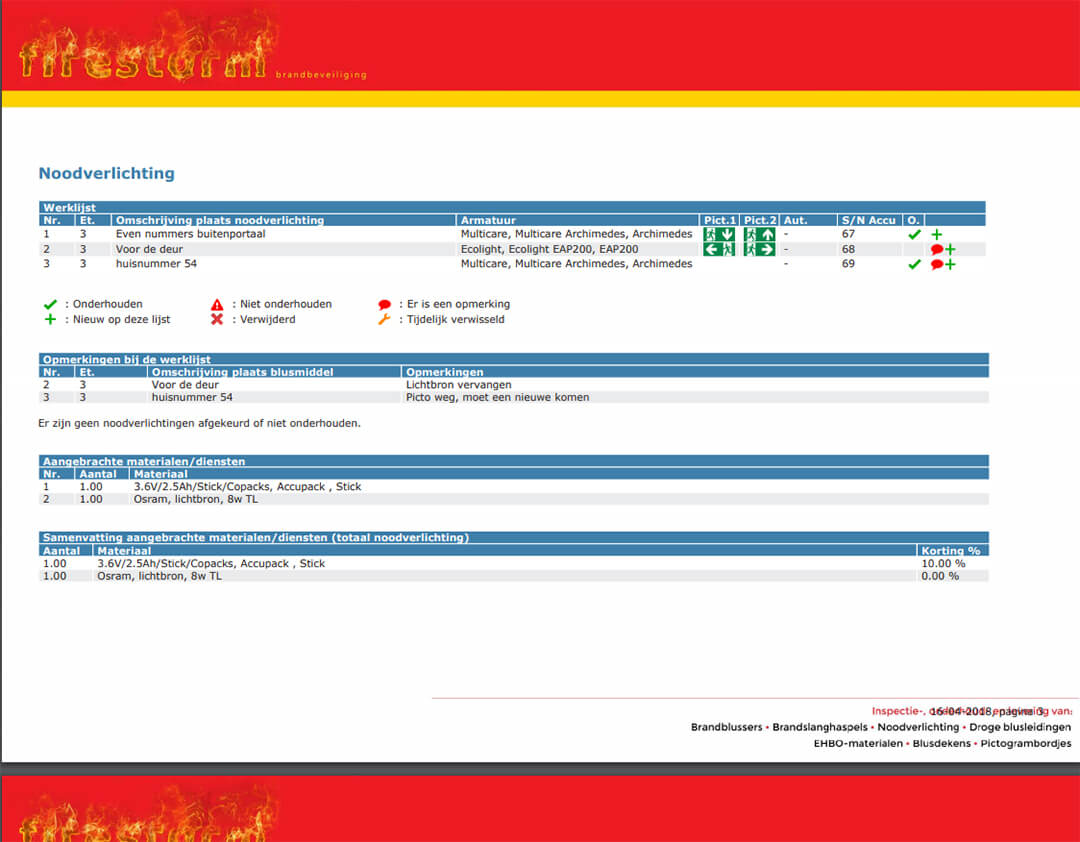
Task: Click the orange wrench 'Tijdelijk verwisseld' icon
Action: tap(384, 319)
